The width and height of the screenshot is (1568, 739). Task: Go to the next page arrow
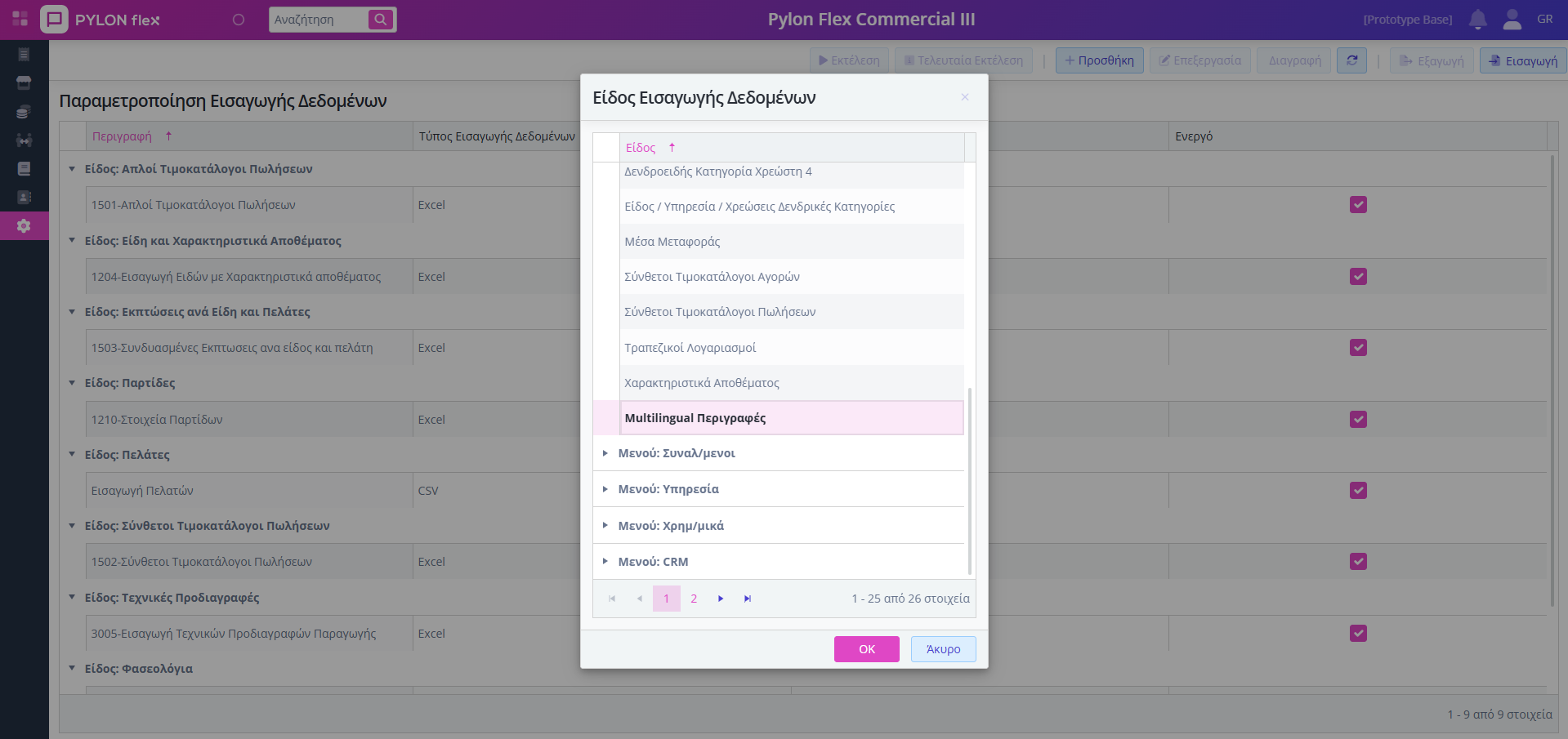[x=720, y=599]
